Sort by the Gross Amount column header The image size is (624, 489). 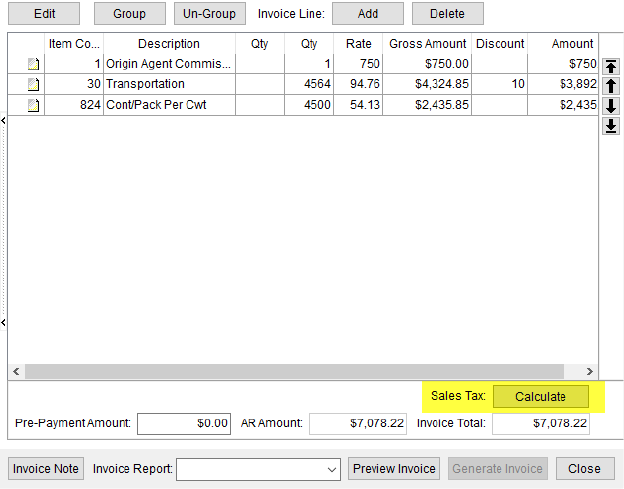point(427,44)
